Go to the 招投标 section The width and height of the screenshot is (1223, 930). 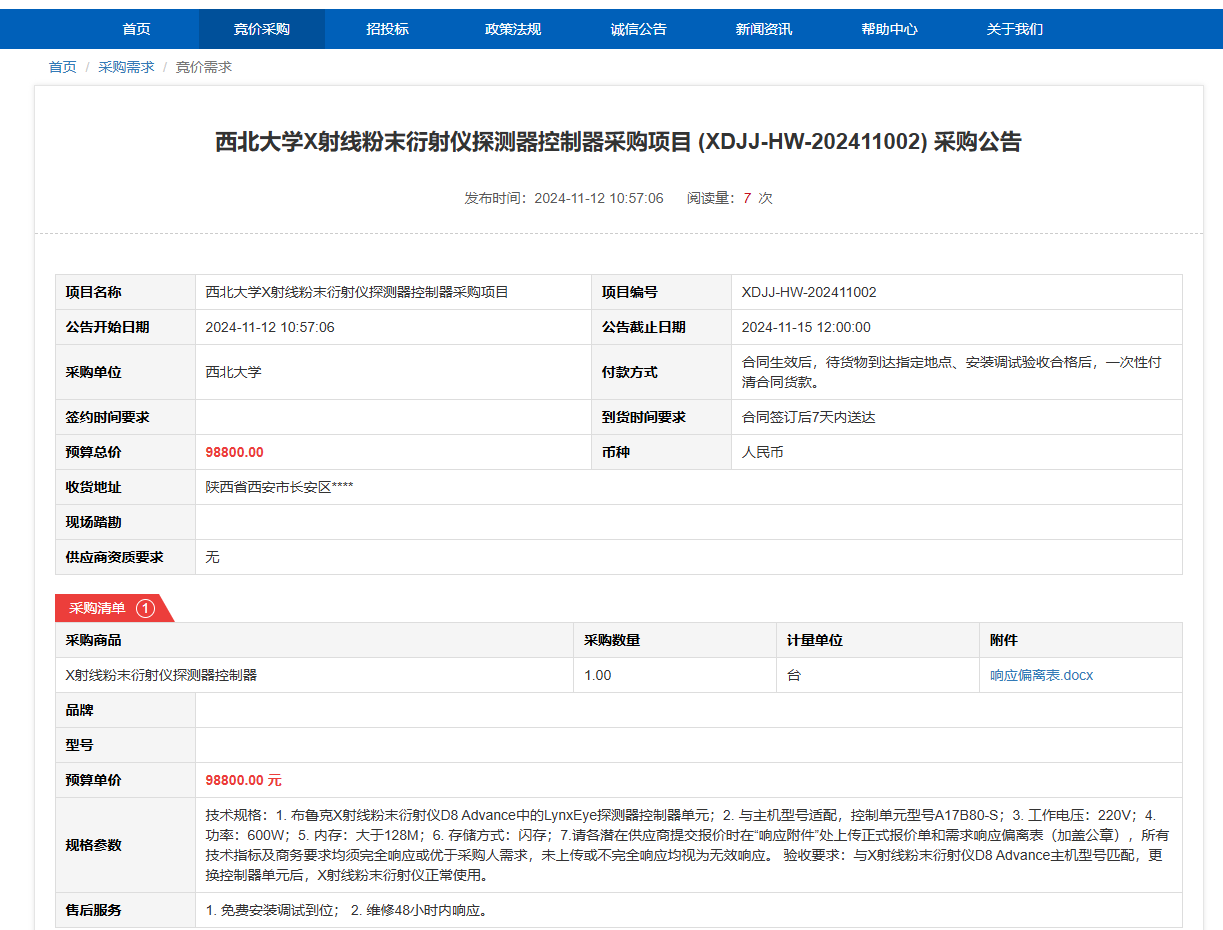[x=387, y=29]
